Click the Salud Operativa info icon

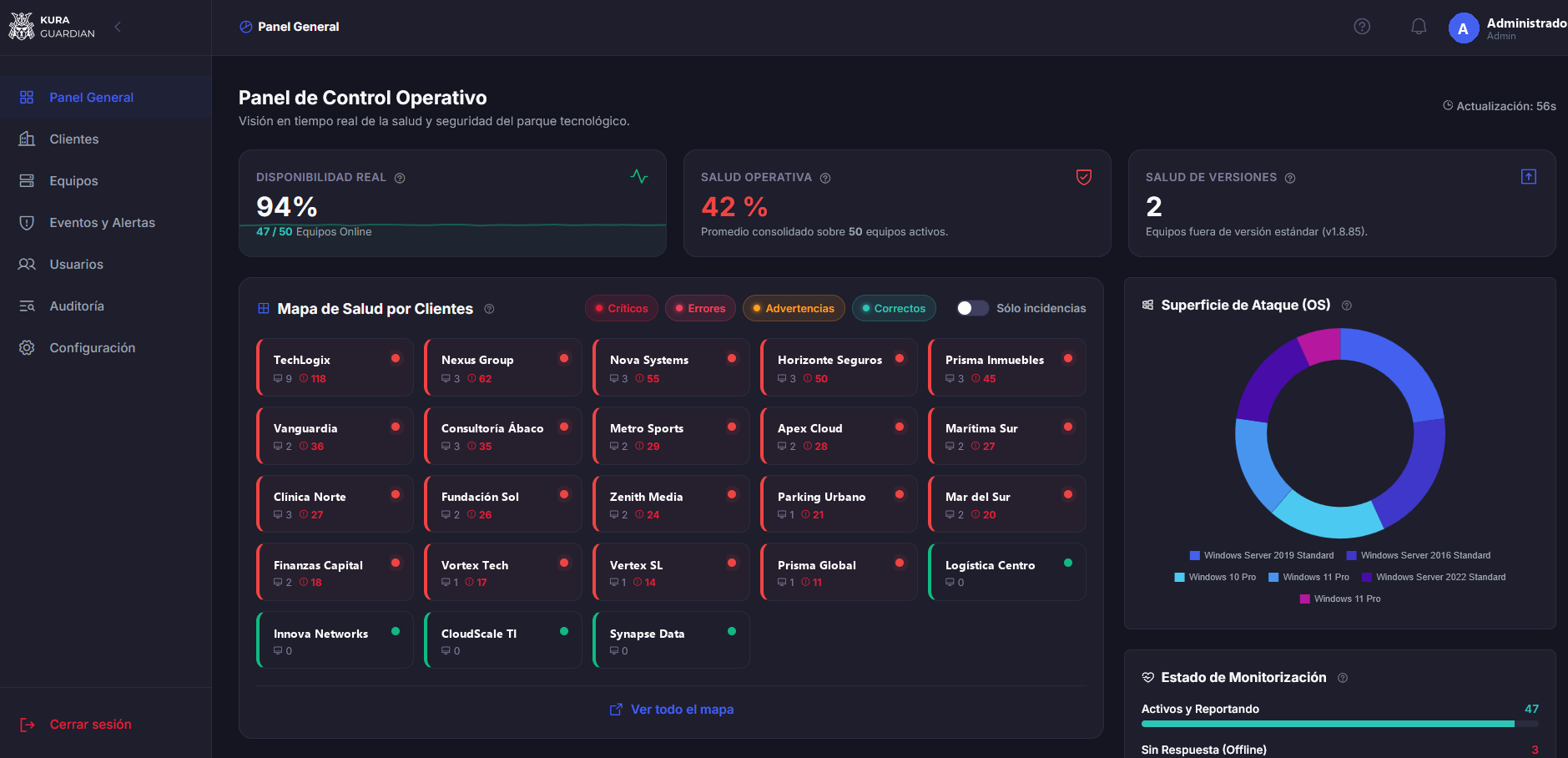825,178
